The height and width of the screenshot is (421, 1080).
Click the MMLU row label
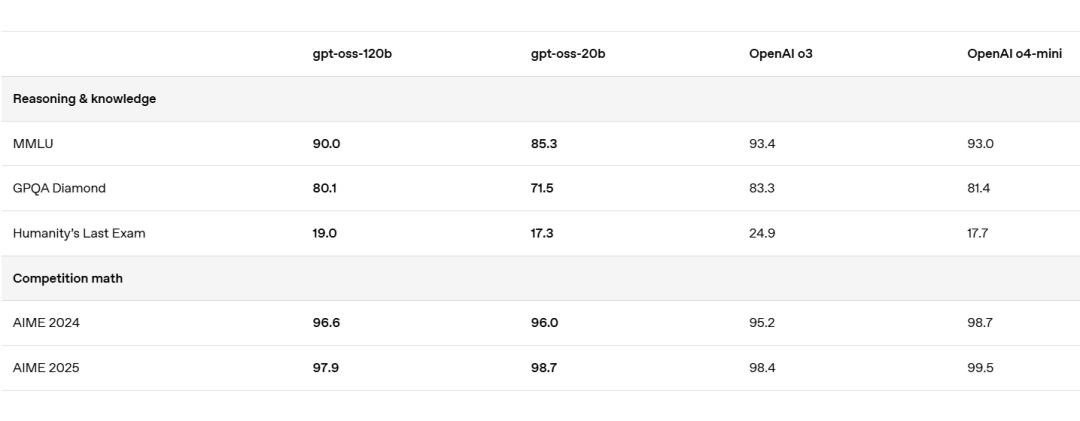(33, 144)
